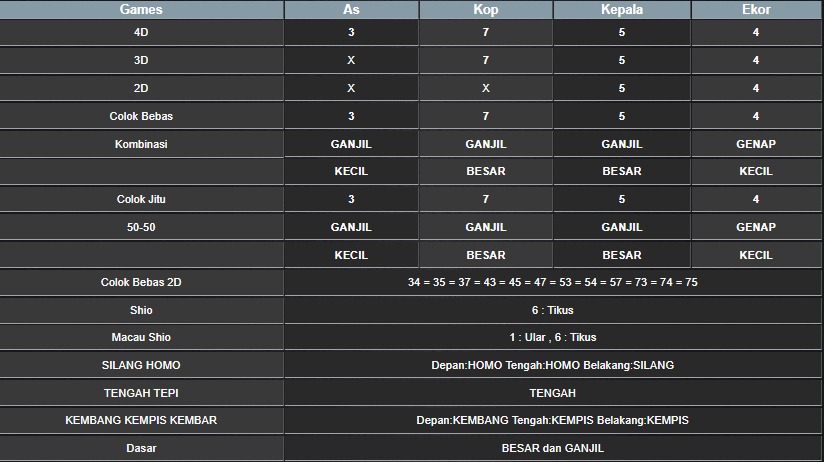Click Colok Bebas As value 3
This screenshot has height=462, width=824.
click(351, 116)
